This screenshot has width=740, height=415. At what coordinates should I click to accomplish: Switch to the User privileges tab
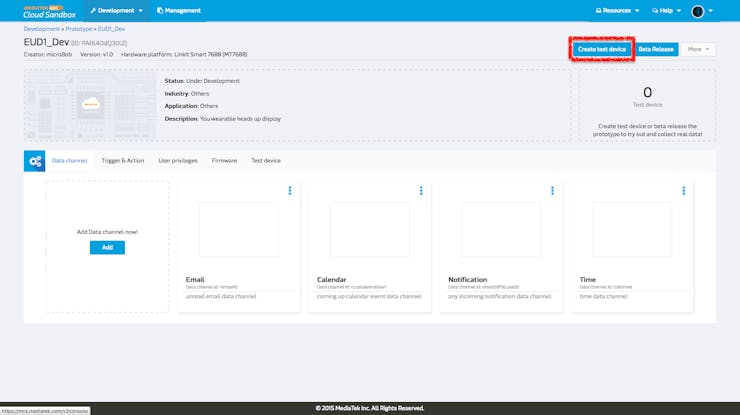click(178, 161)
